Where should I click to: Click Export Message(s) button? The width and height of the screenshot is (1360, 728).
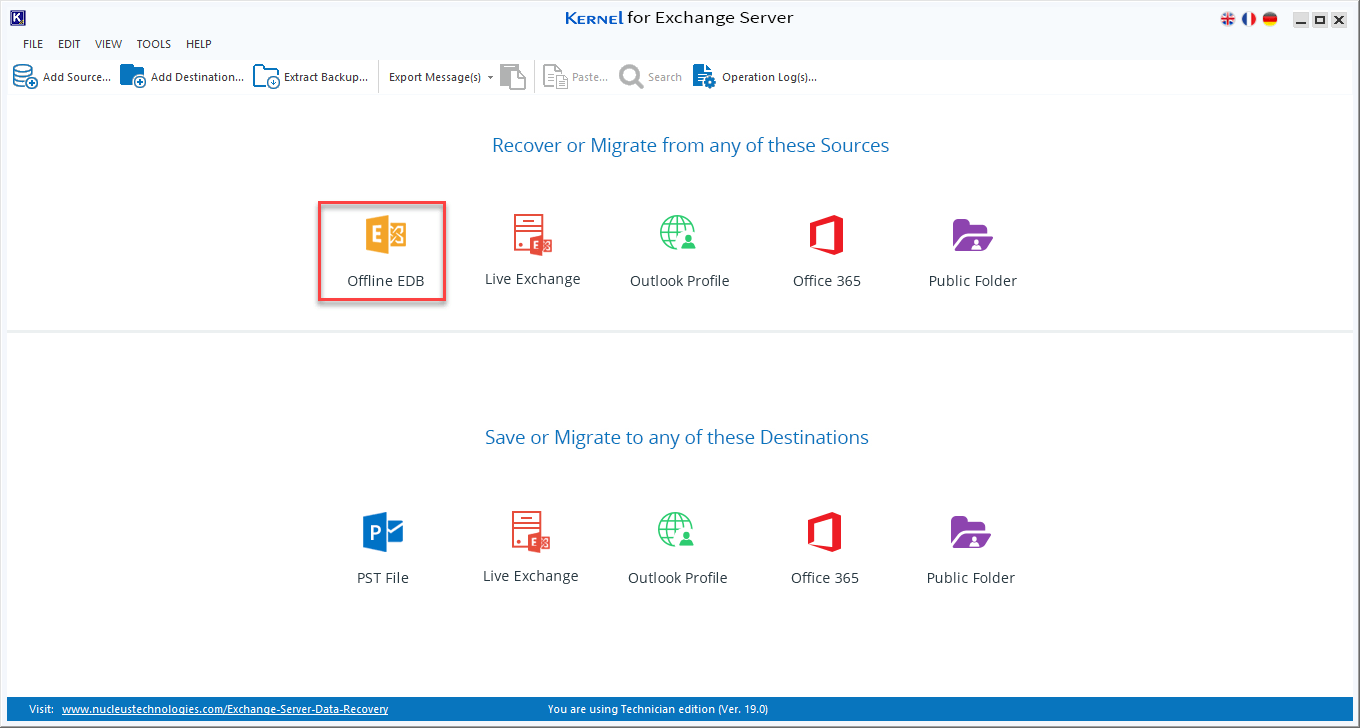[435, 77]
